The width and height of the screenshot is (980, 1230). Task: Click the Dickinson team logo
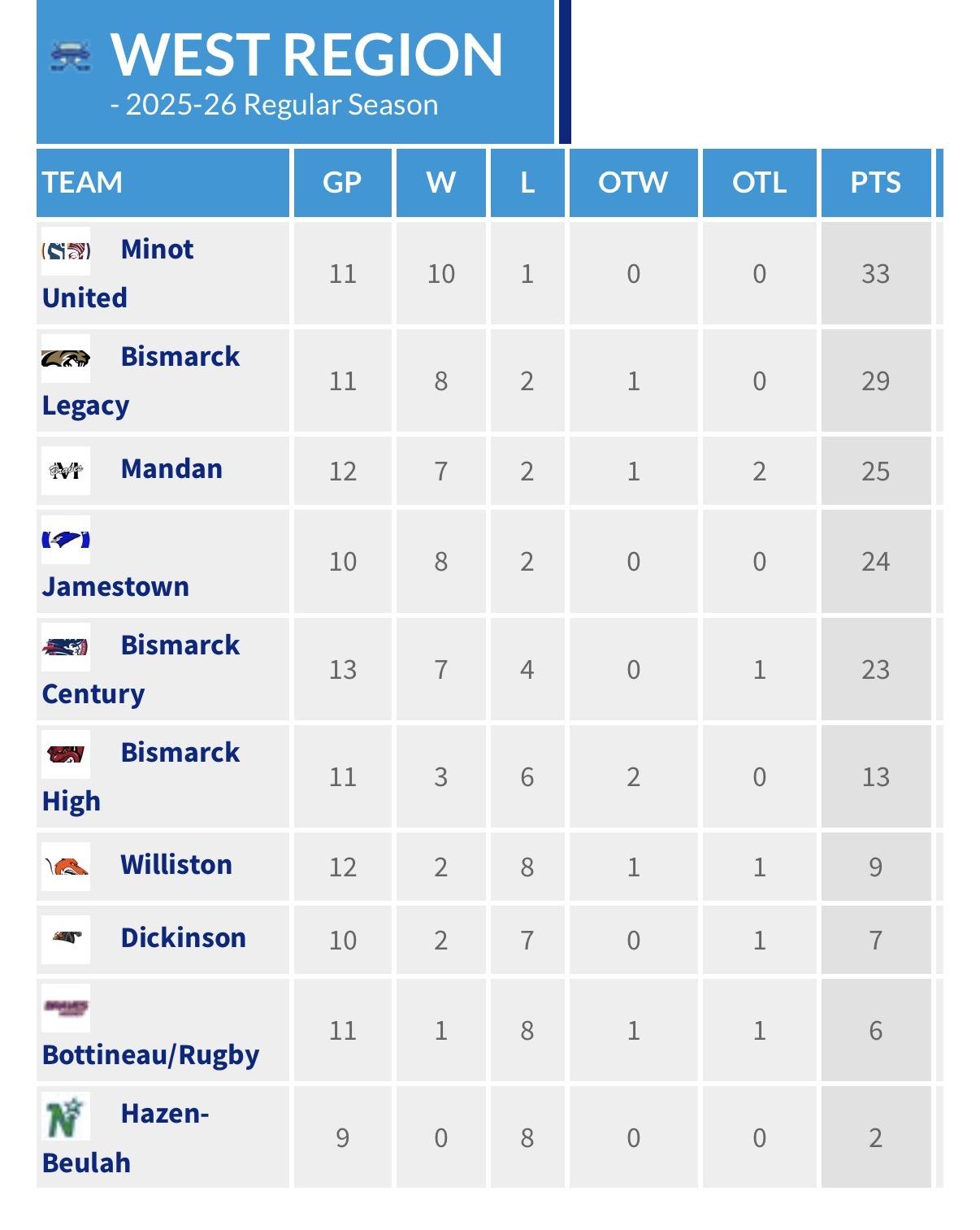tap(66, 938)
